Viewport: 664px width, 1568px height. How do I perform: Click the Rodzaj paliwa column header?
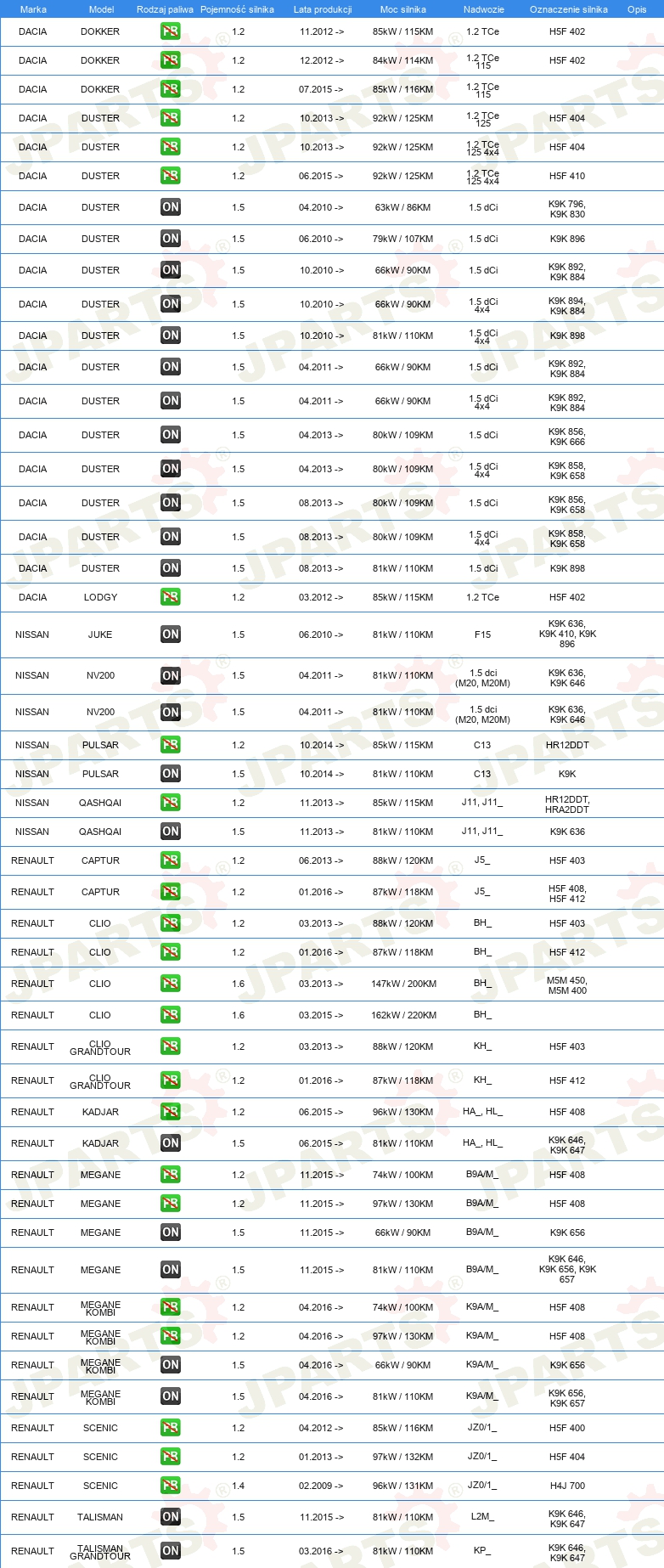pos(165,9)
